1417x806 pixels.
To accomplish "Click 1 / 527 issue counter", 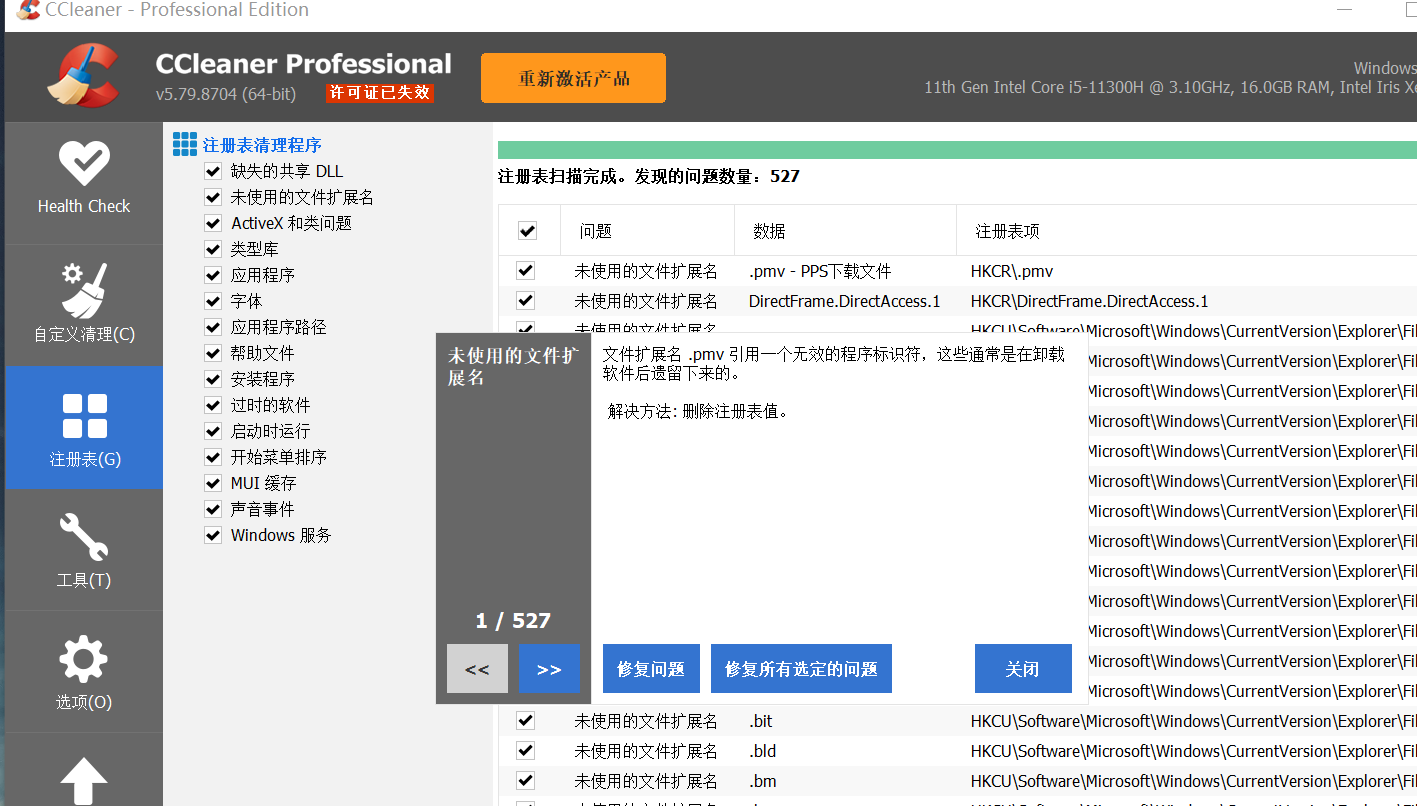I will point(513,621).
